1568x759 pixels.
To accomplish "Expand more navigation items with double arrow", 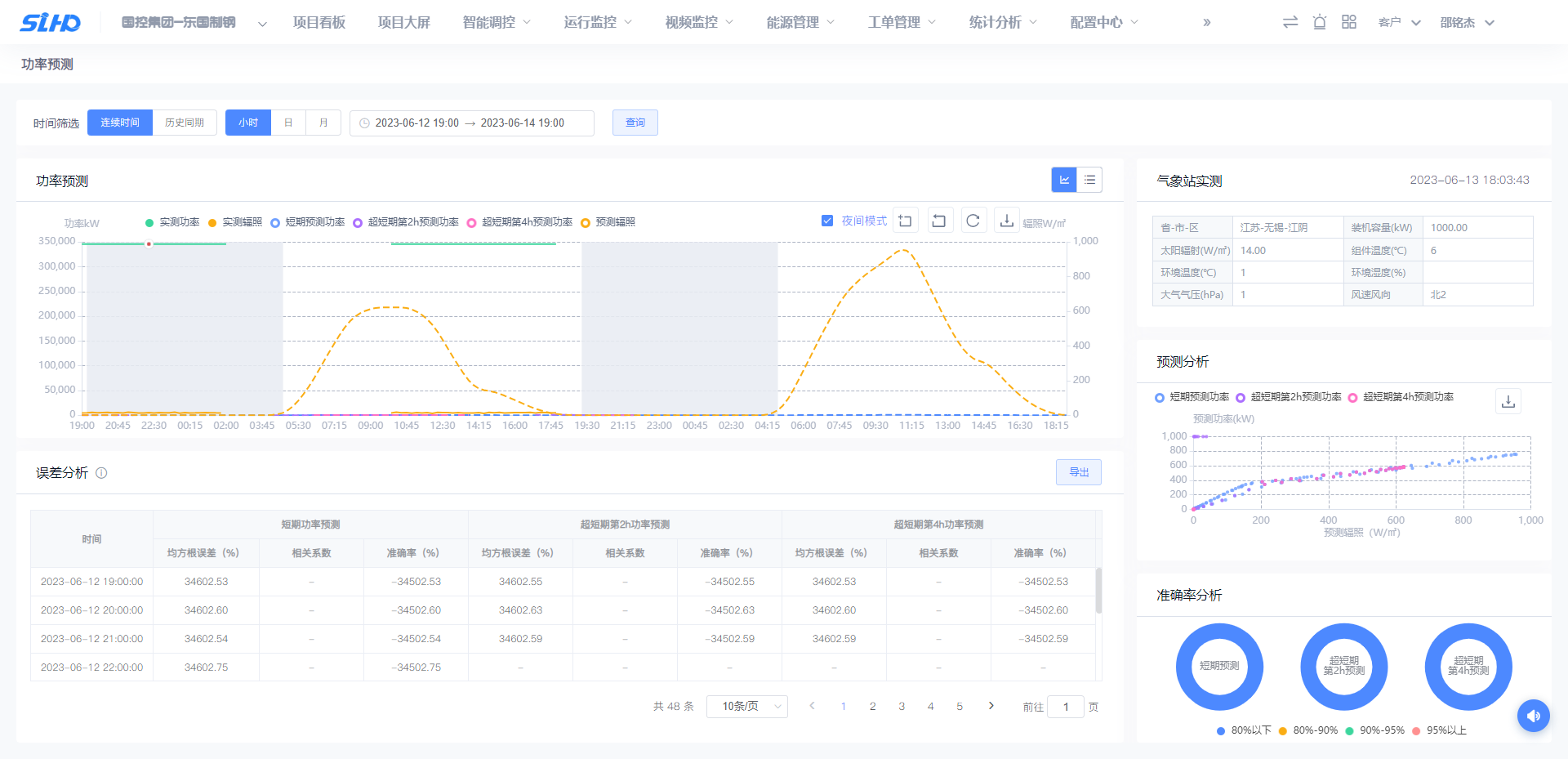I will (x=1207, y=23).
